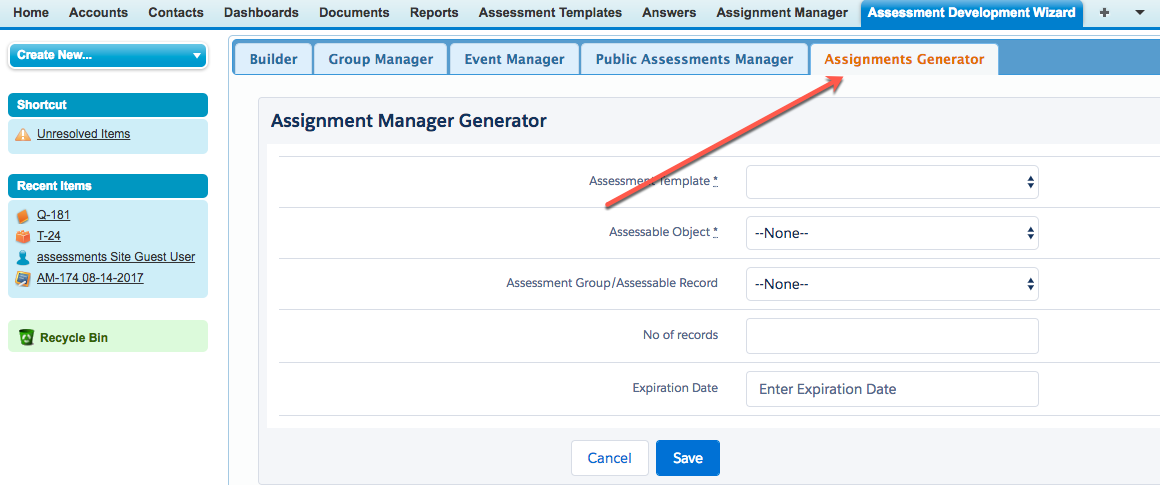Open the tab overflow arrow menu
Image resolution: width=1160 pixels, height=485 pixels.
click(x=1139, y=13)
